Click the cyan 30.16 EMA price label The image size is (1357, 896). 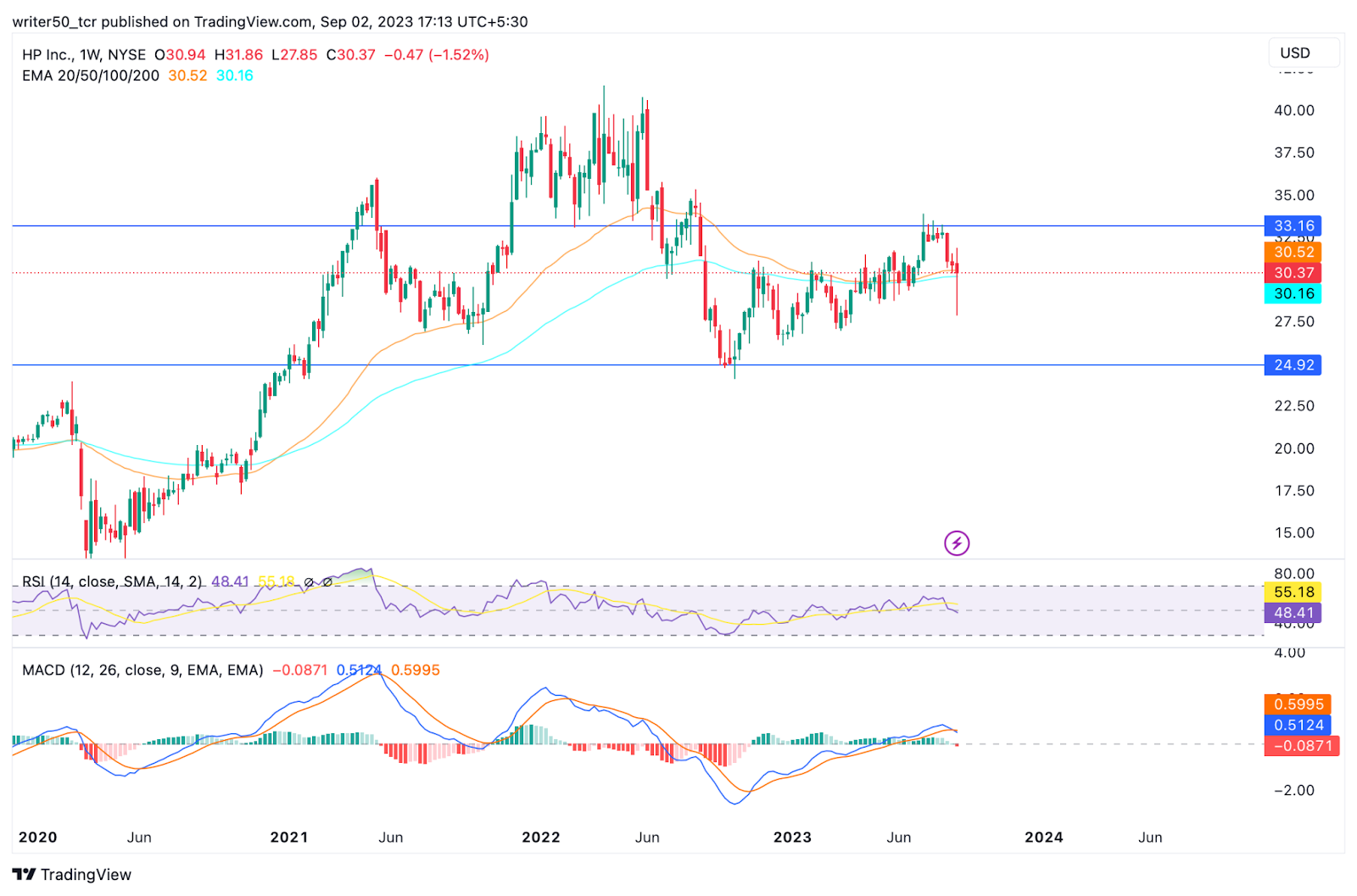[1293, 294]
